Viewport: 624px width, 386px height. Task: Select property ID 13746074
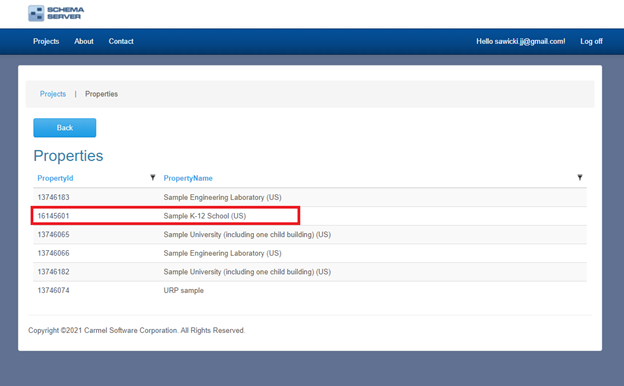tap(53, 290)
